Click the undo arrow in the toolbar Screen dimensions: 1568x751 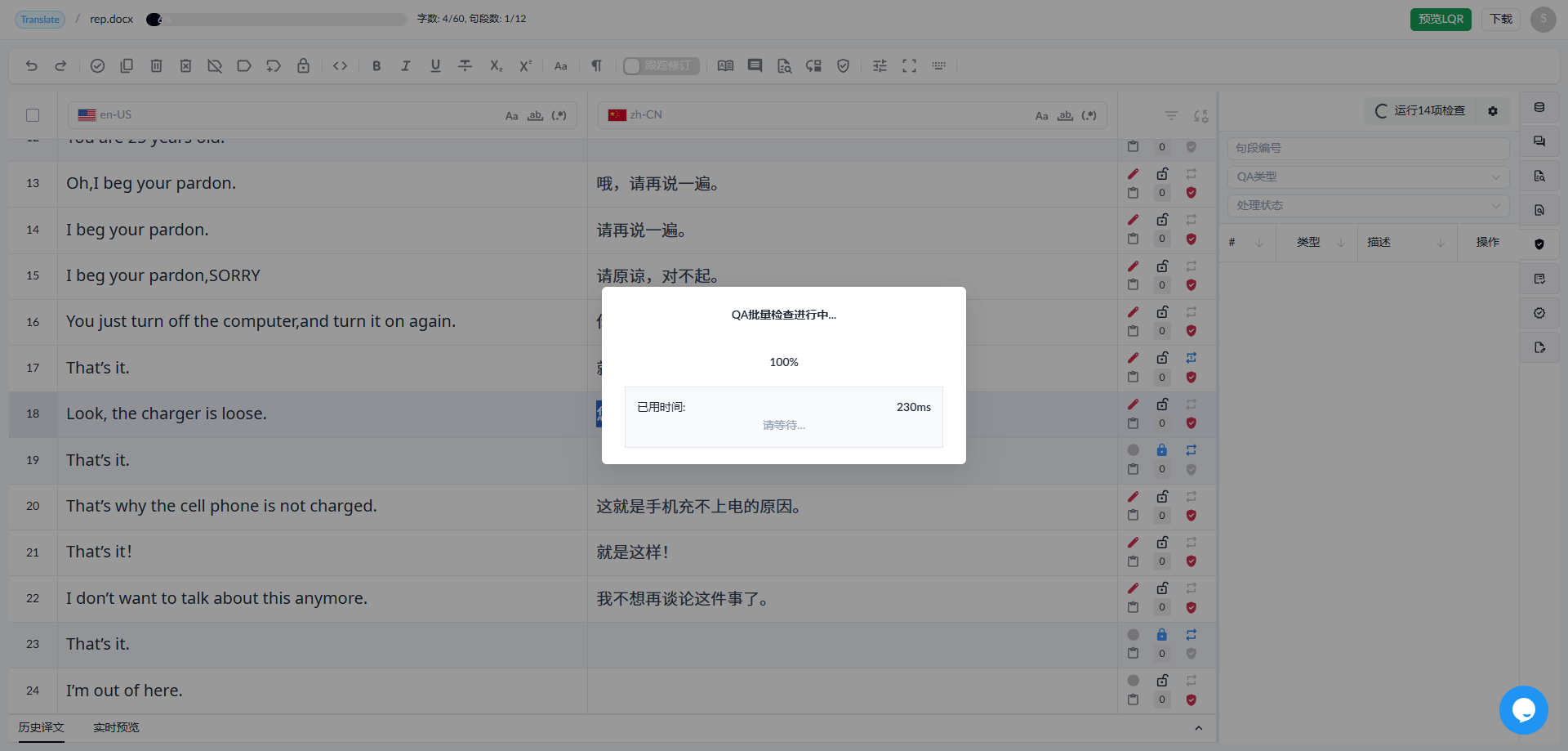[x=32, y=66]
